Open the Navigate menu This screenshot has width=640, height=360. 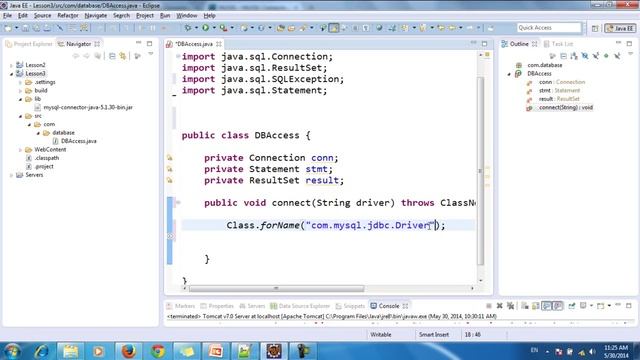(x=96, y=16)
